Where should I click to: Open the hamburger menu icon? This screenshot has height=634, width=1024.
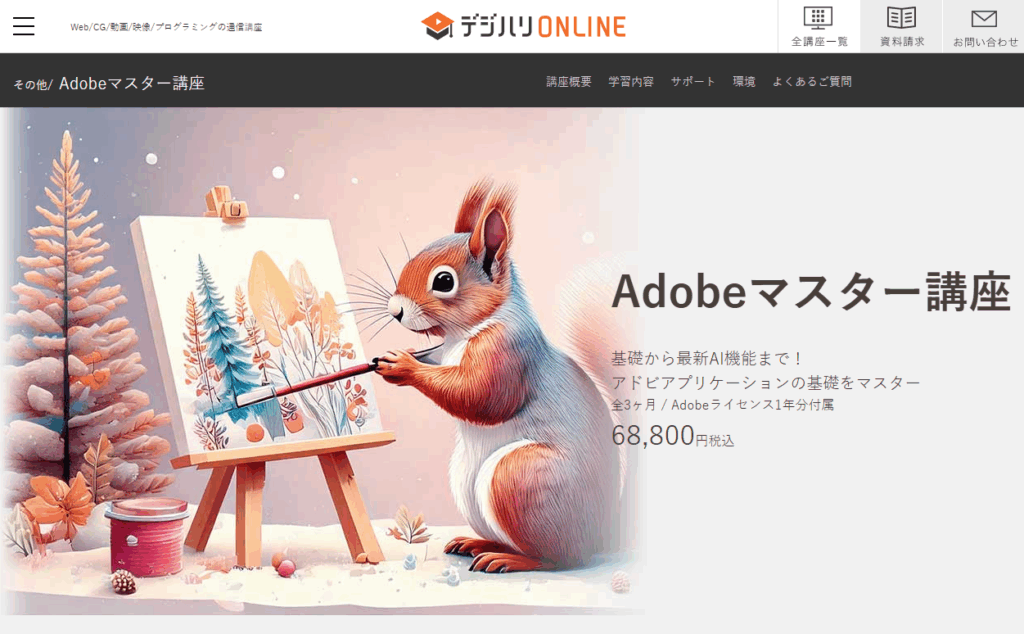pos(24,26)
